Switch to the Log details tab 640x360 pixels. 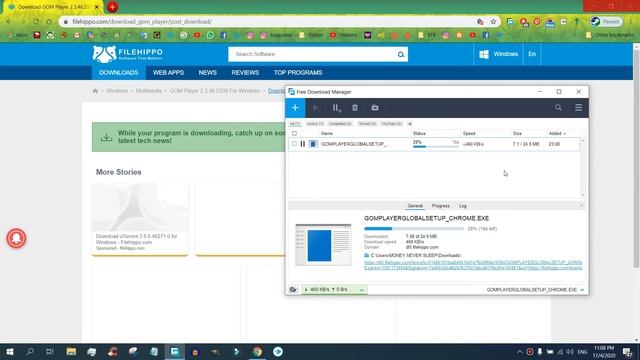coord(462,206)
